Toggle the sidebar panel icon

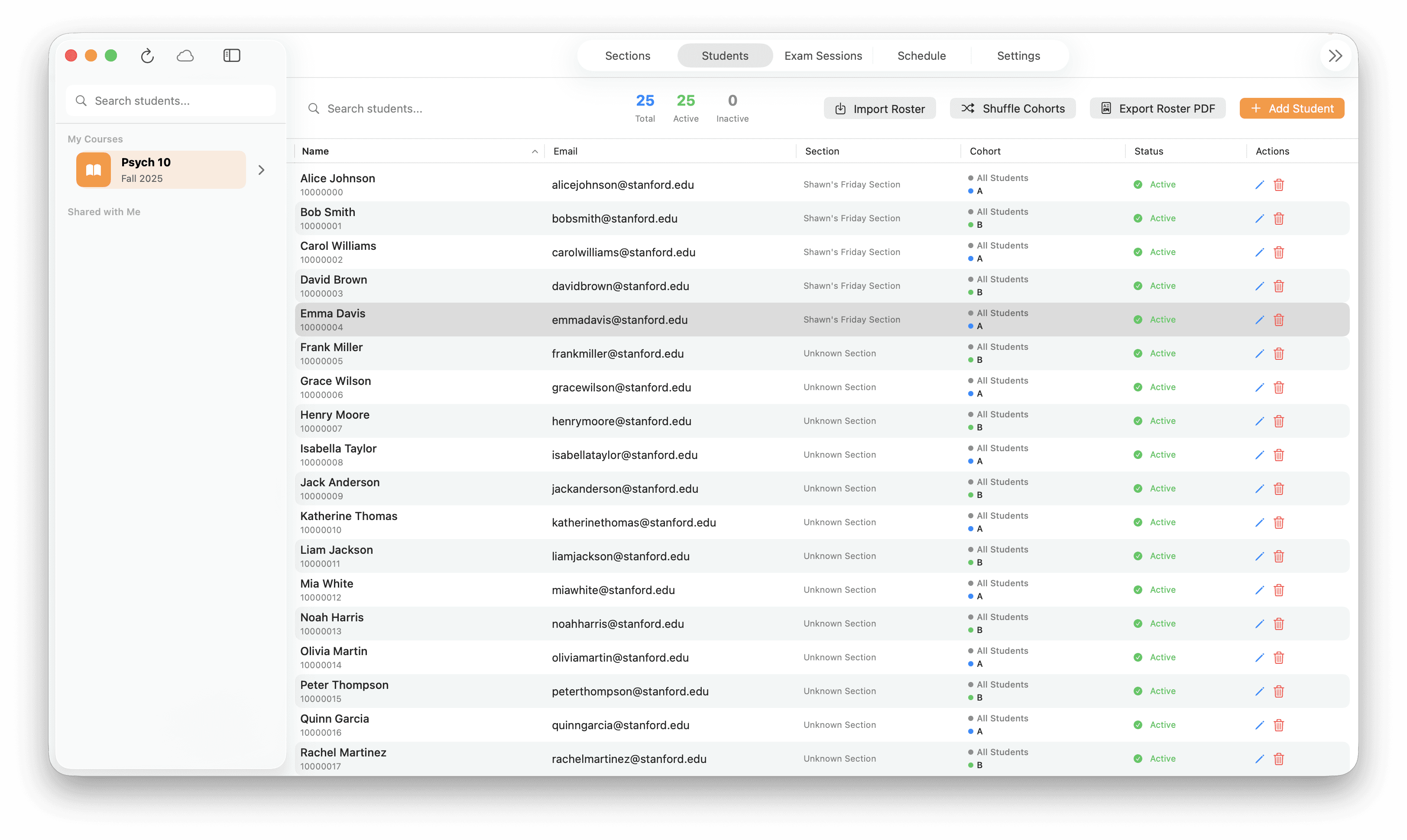[x=232, y=55]
